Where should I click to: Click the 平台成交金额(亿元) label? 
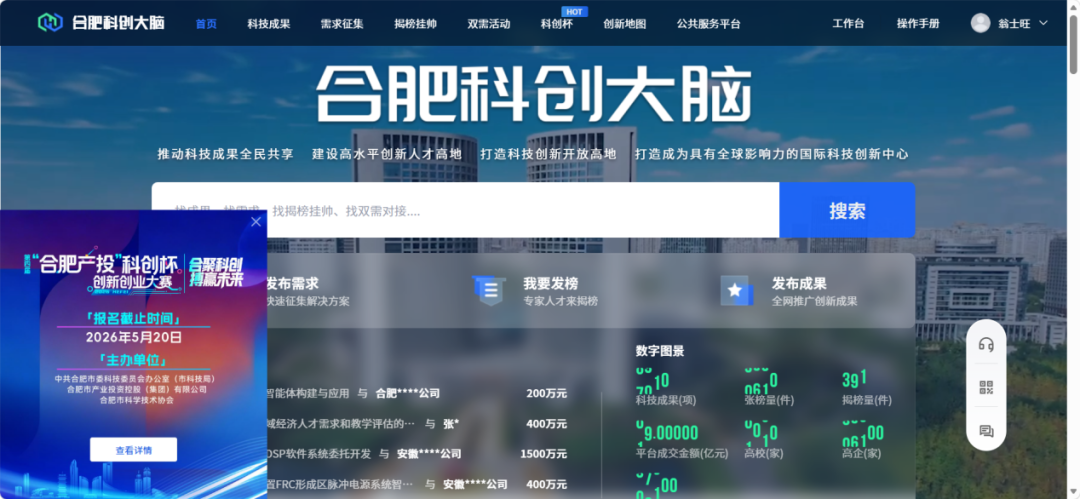[x=681, y=453]
